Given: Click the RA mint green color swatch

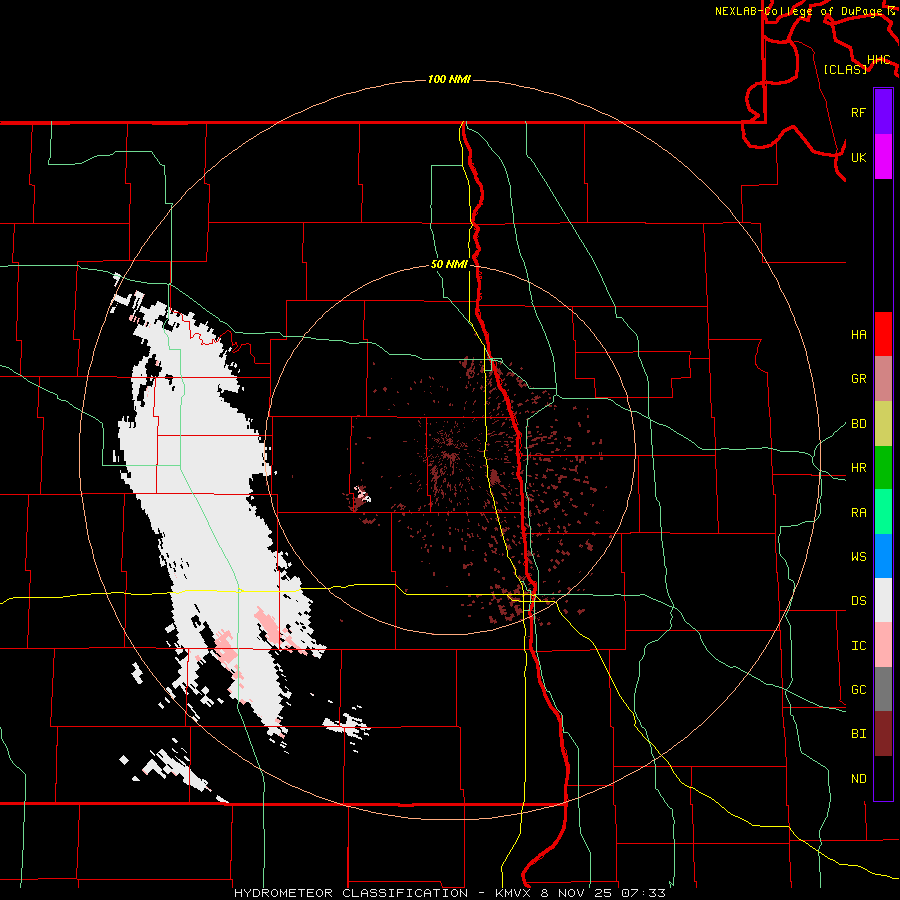Looking at the screenshot, I should point(883,511).
